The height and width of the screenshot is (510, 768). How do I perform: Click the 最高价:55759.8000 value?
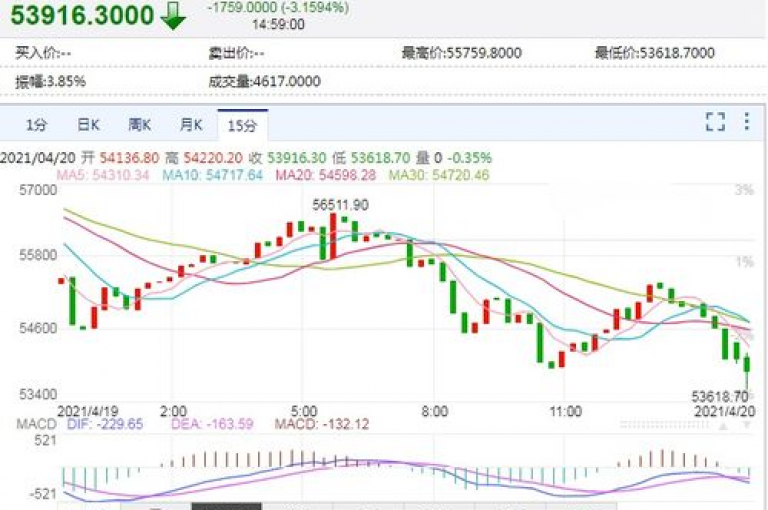pos(461,52)
